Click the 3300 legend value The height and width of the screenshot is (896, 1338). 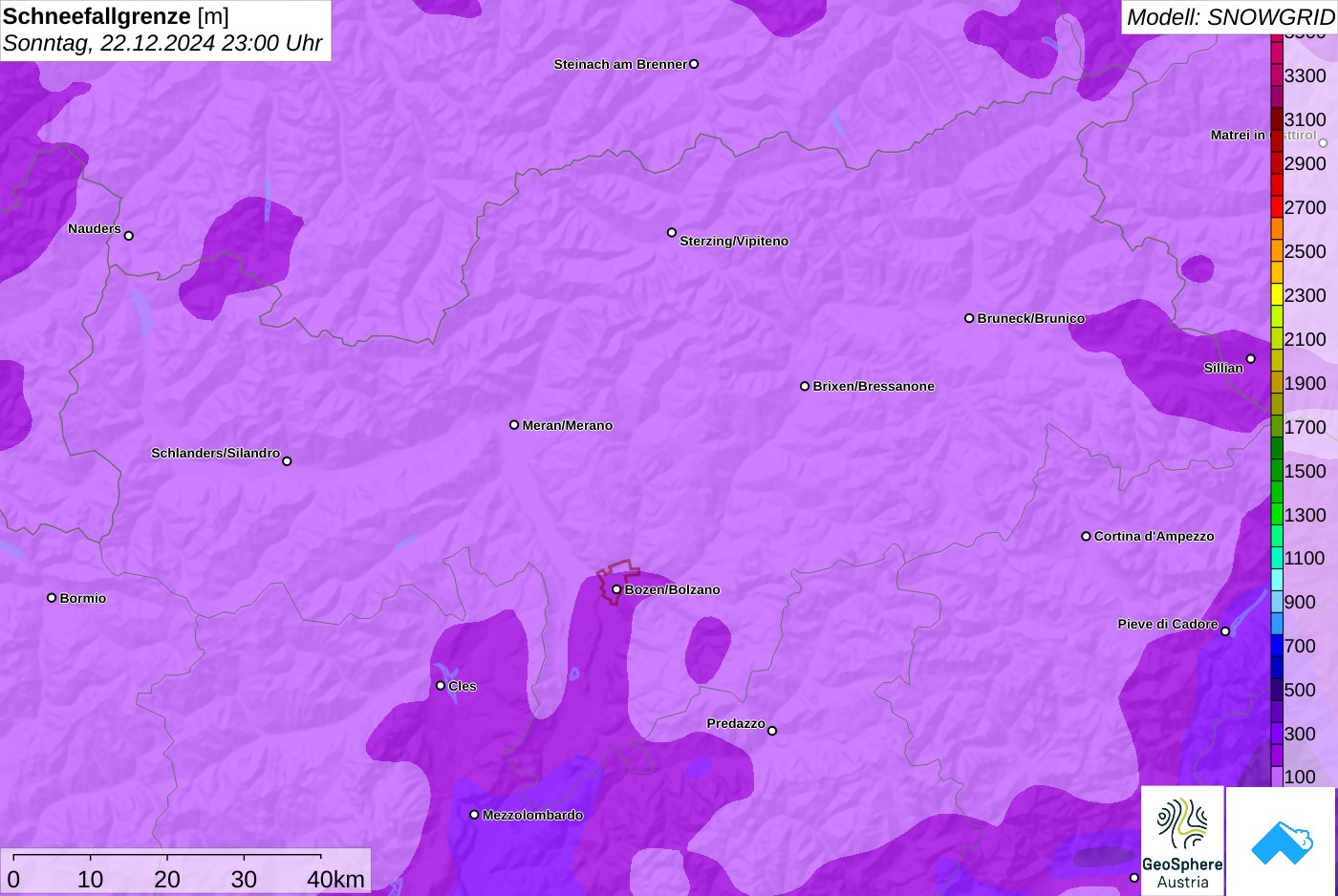[1305, 75]
